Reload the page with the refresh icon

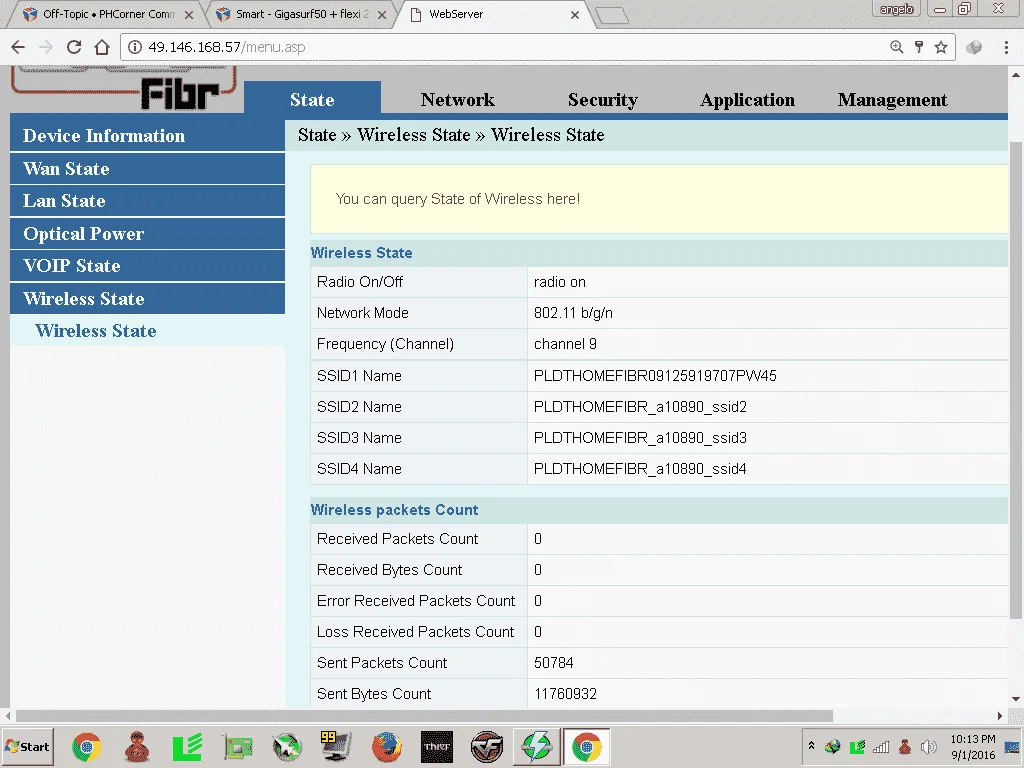(x=74, y=47)
